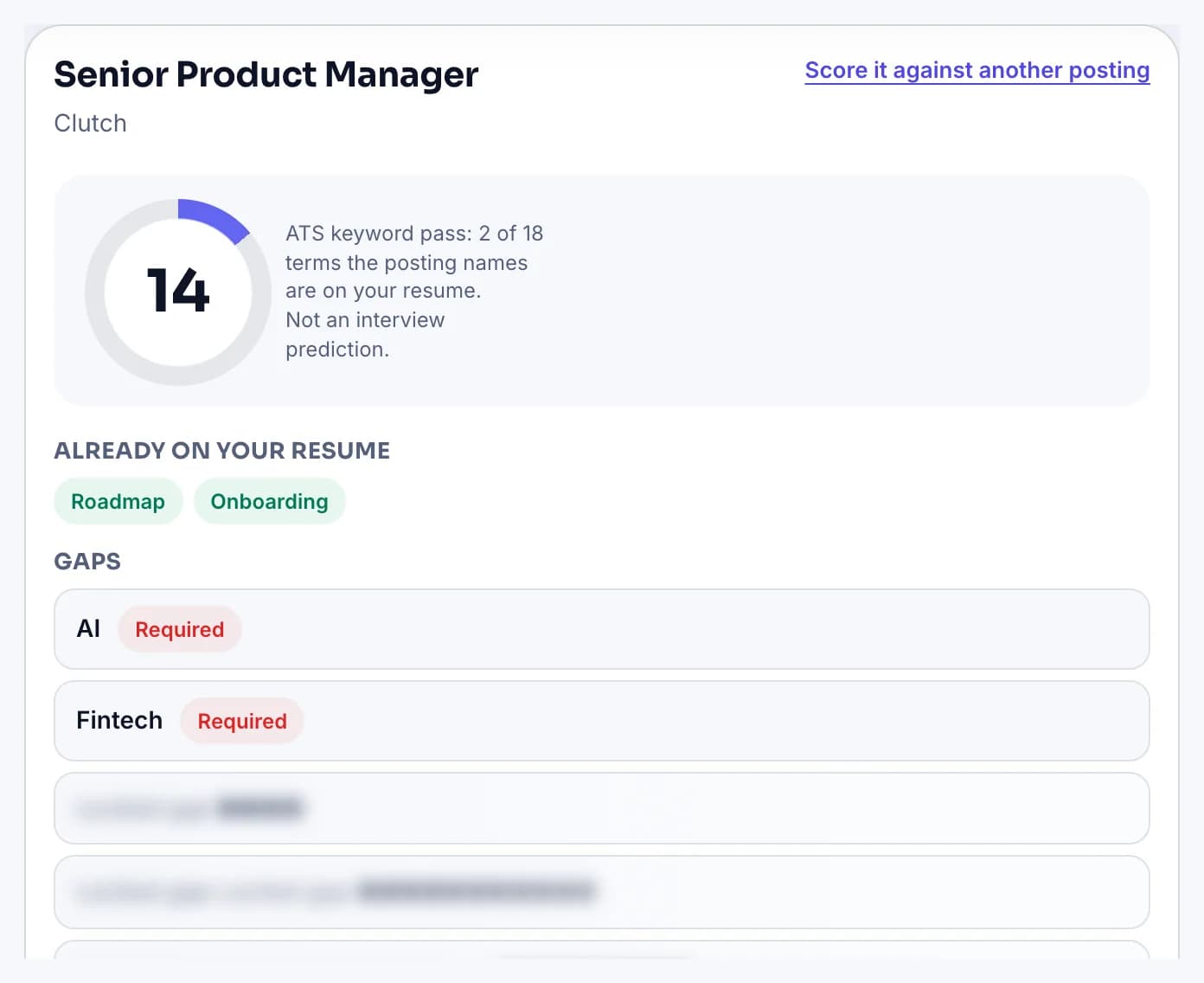Viewport: 1204px width, 983px height.
Task: Click the GAPS section heading
Action: [87, 562]
